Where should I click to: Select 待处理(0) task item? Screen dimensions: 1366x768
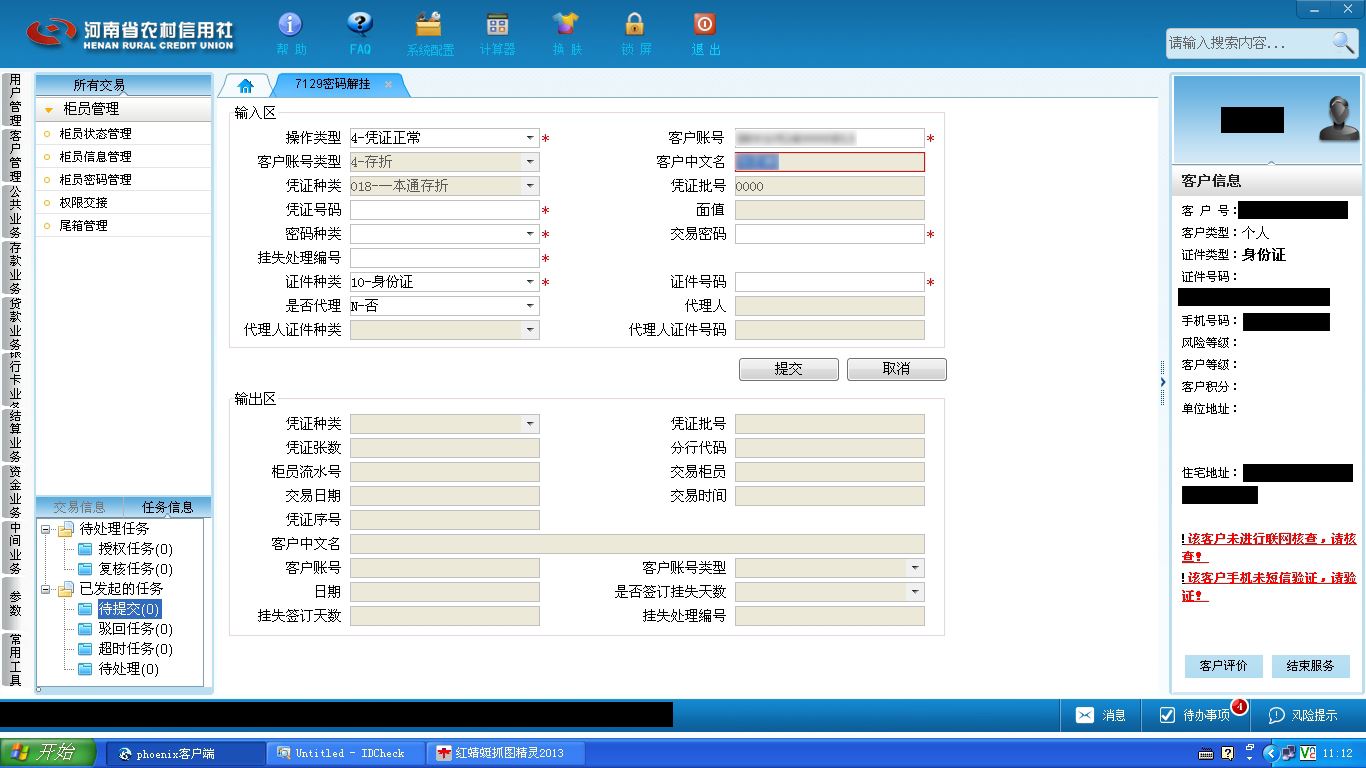(x=128, y=669)
